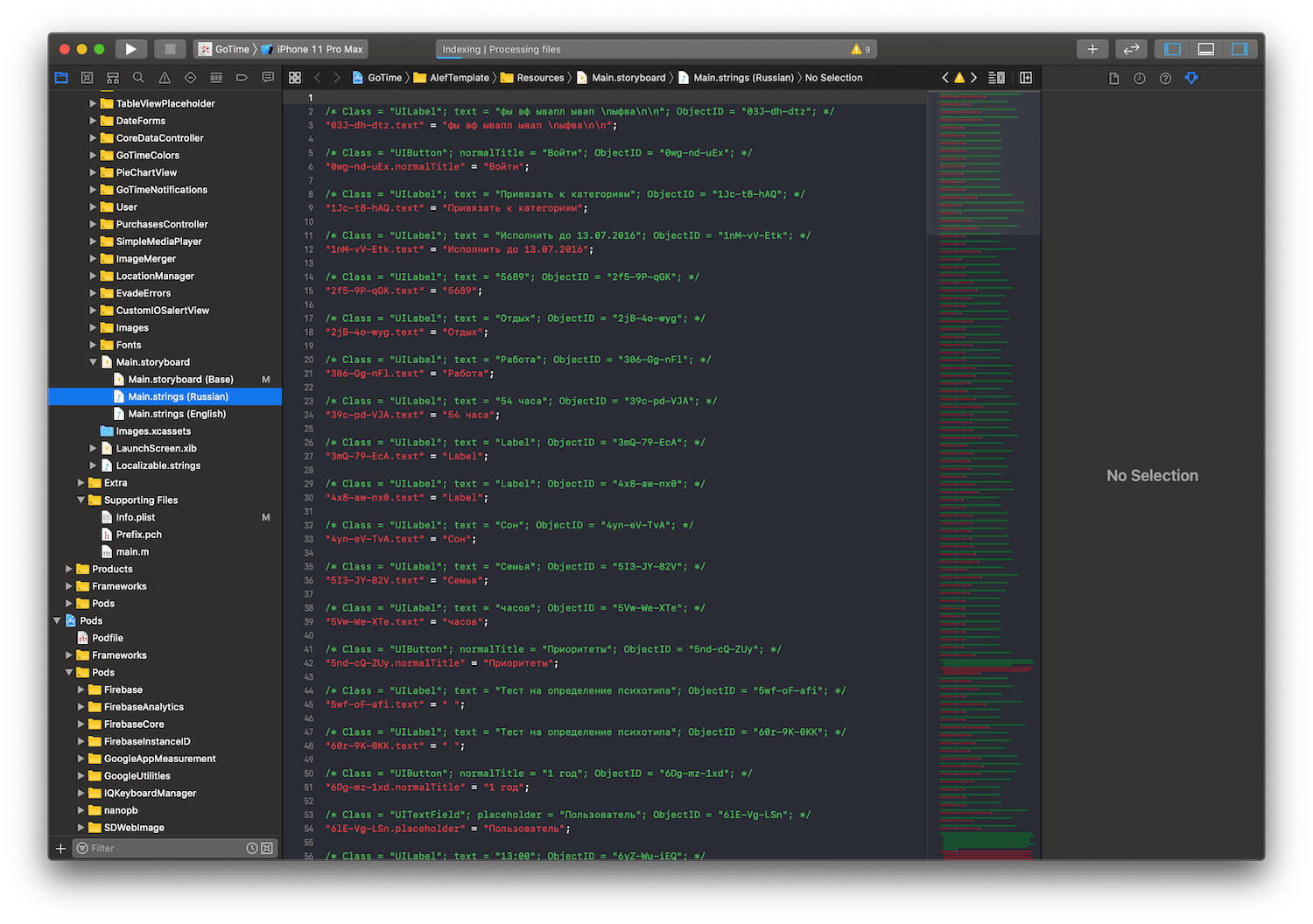
Task: Add a new file with plus button
Action: (60, 848)
